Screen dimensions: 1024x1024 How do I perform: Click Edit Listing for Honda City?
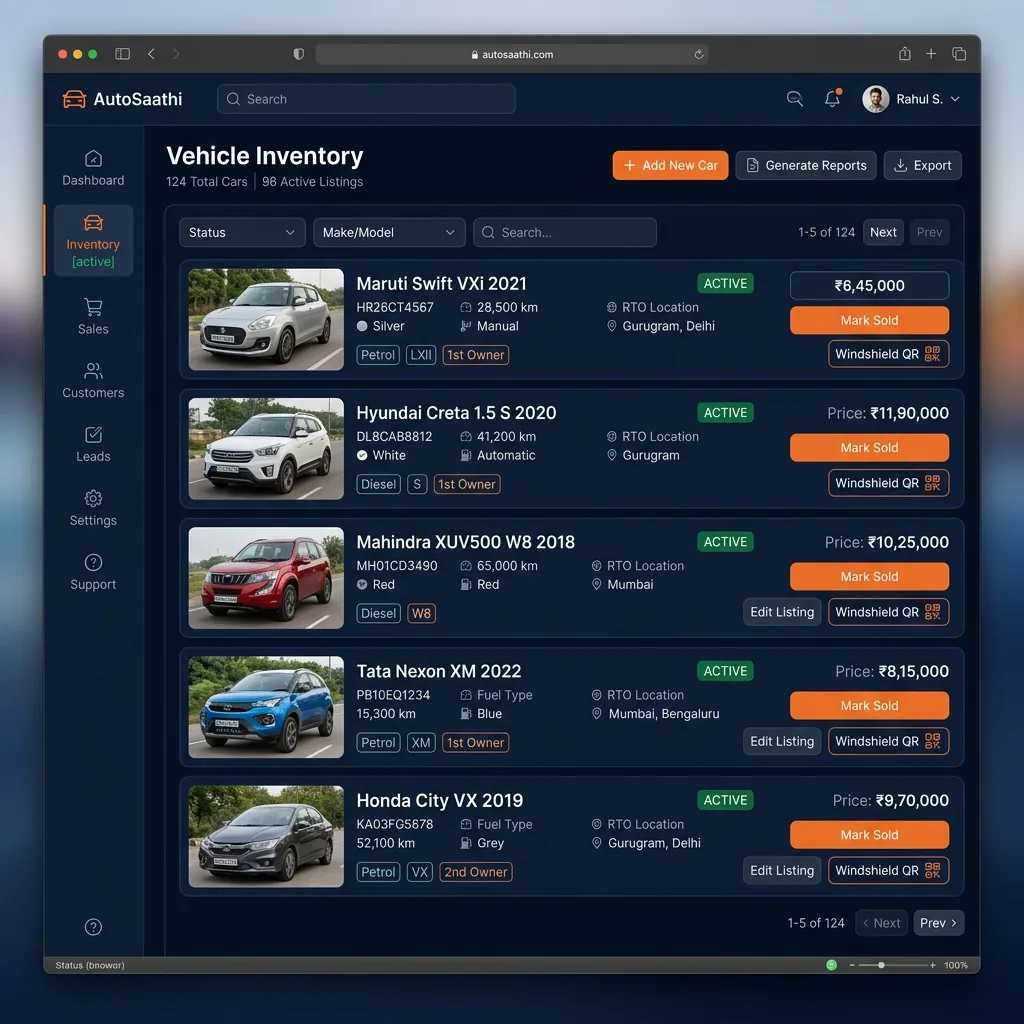point(782,871)
